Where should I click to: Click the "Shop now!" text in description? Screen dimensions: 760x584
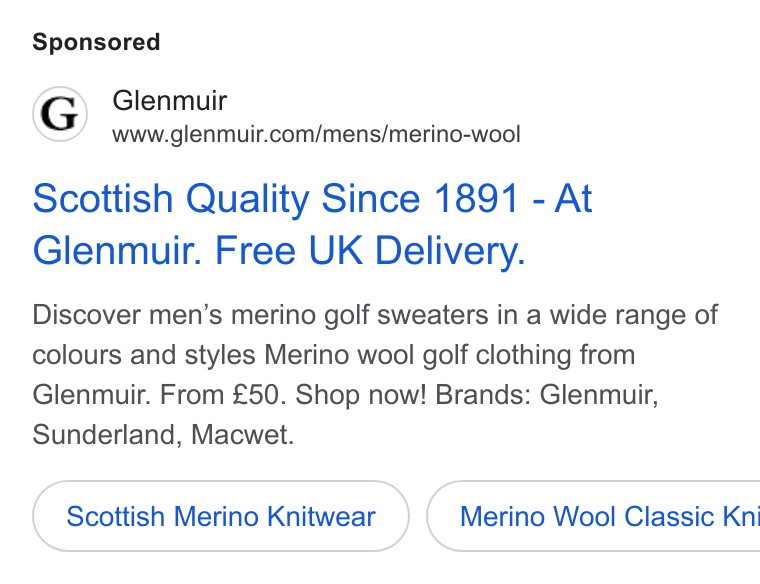pyautogui.click(x=361, y=395)
